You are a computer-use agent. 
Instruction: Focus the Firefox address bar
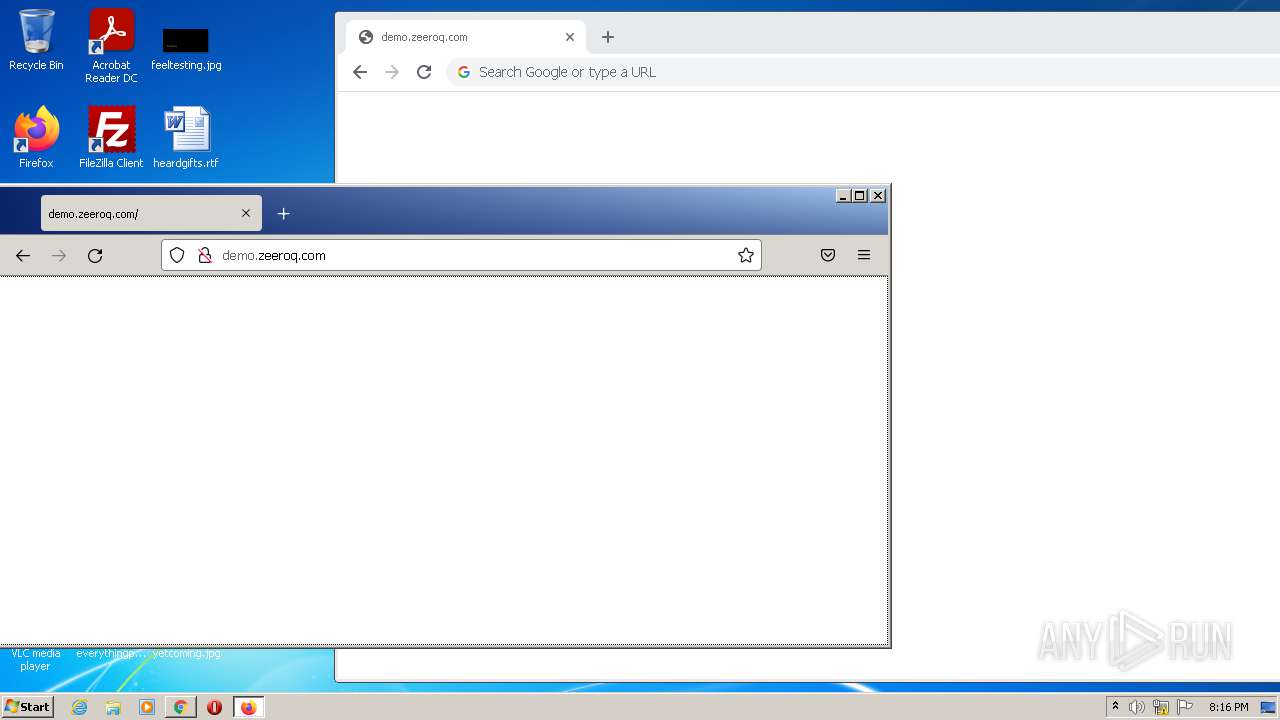coord(461,255)
